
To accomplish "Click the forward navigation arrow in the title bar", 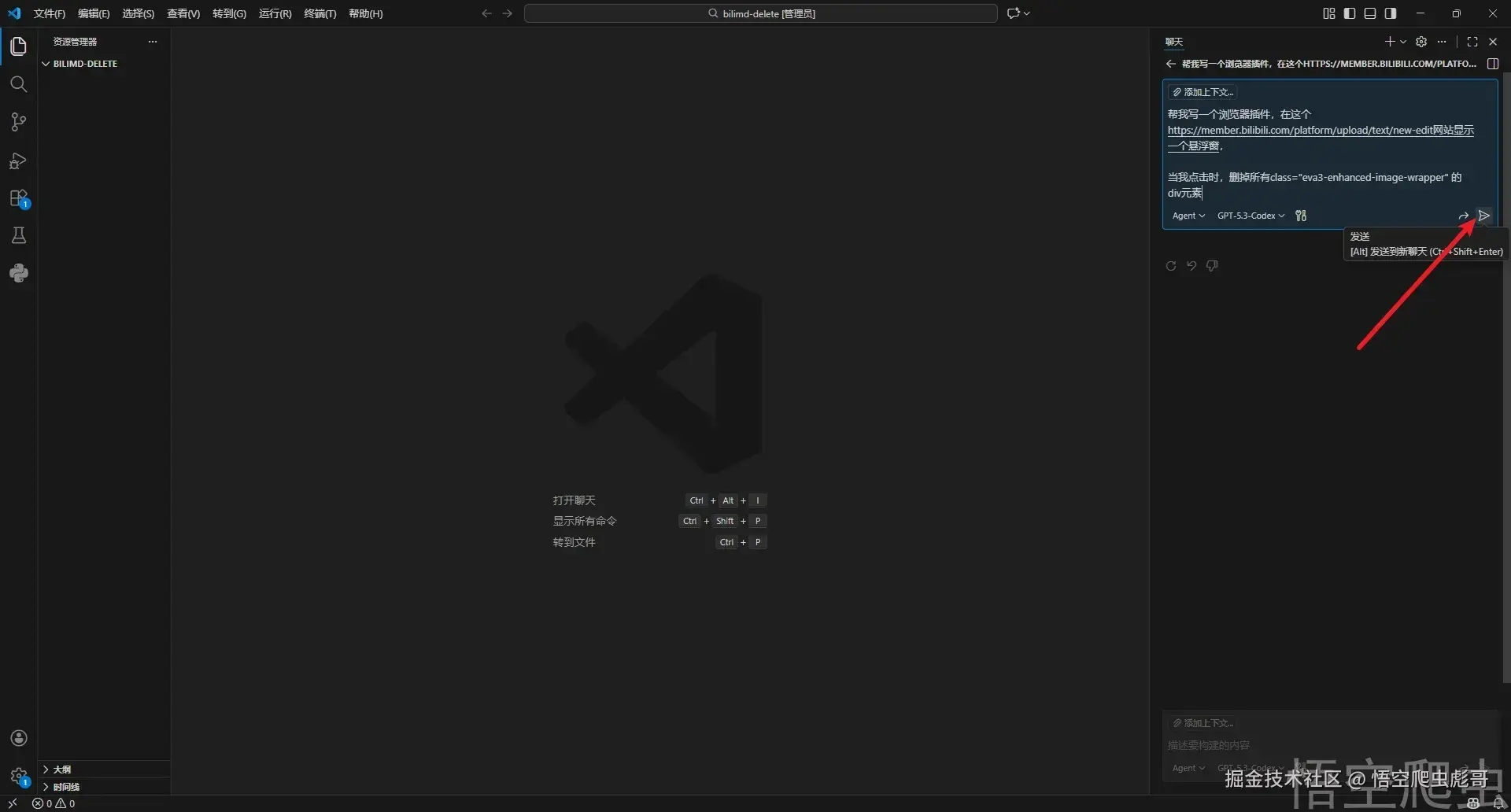I will [508, 13].
